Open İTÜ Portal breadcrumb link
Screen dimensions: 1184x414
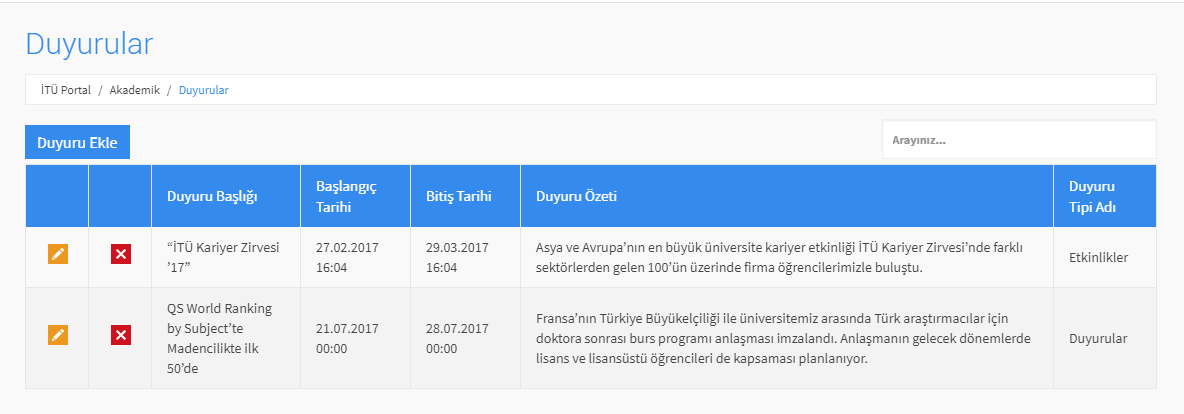click(x=66, y=90)
